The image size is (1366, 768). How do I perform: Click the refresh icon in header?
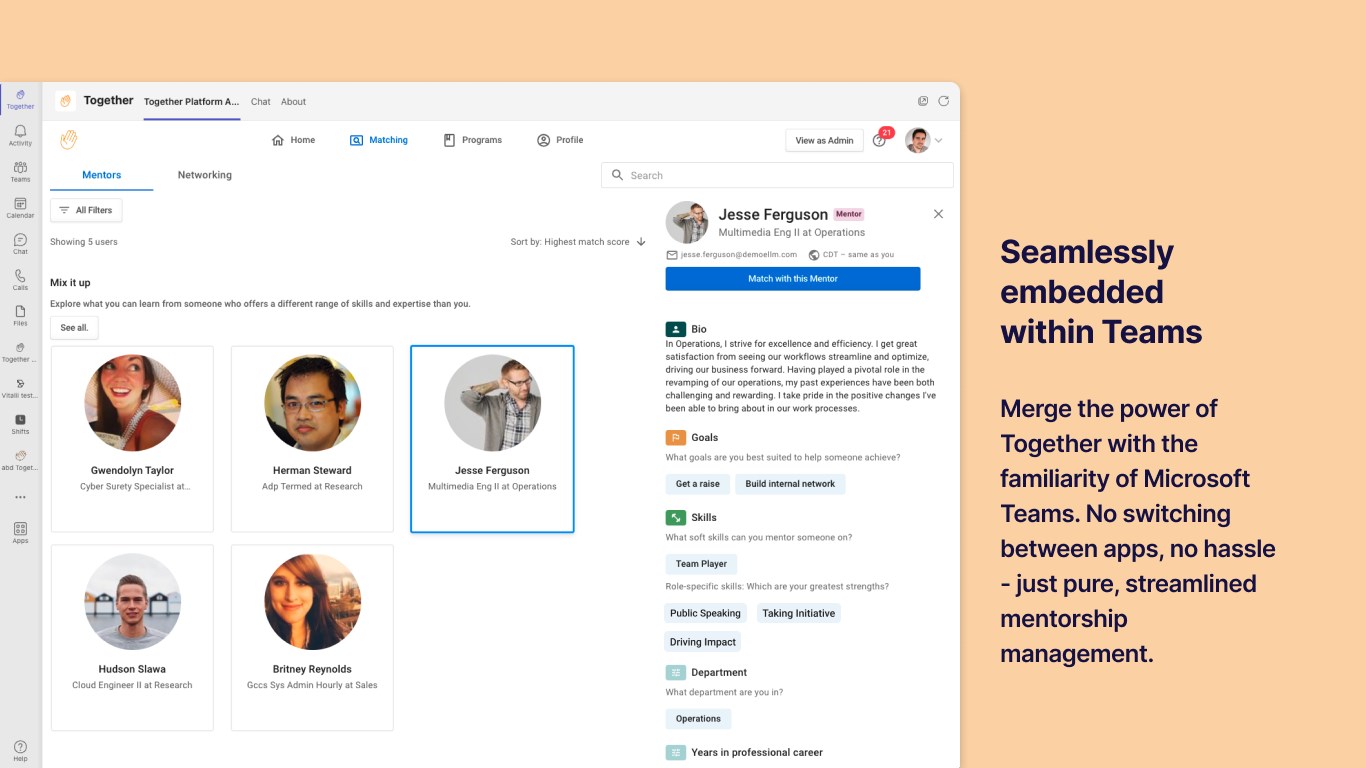coord(943,101)
